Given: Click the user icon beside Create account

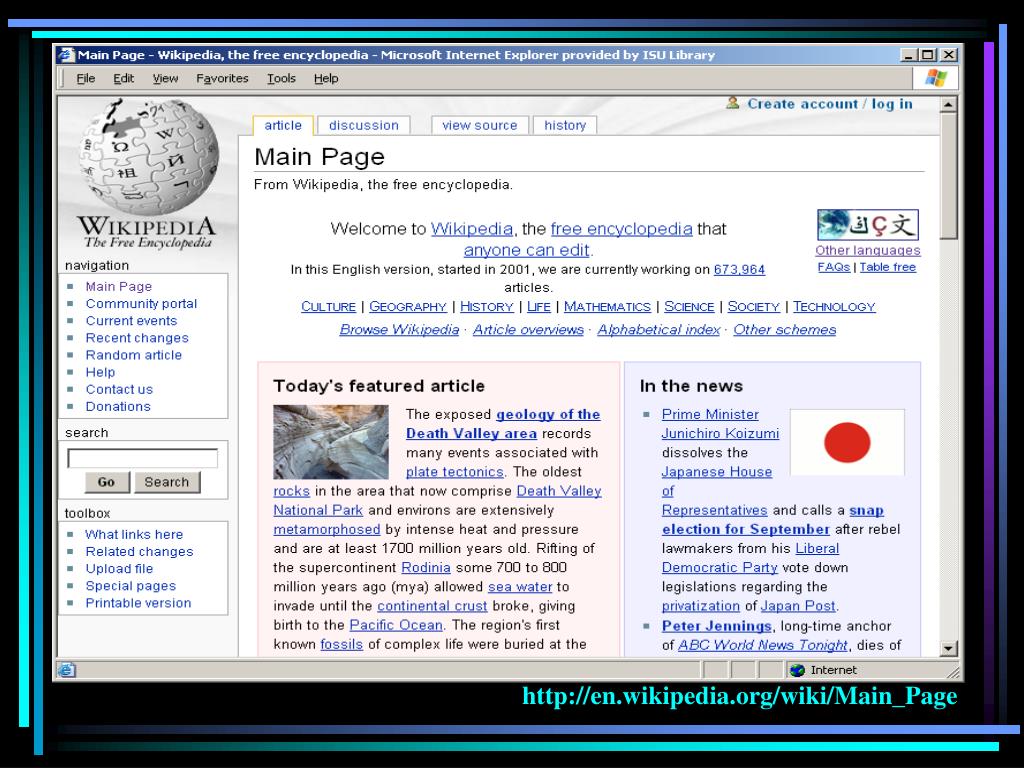Looking at the screenshot, I should pyautogui.click(x=733, y=103).
